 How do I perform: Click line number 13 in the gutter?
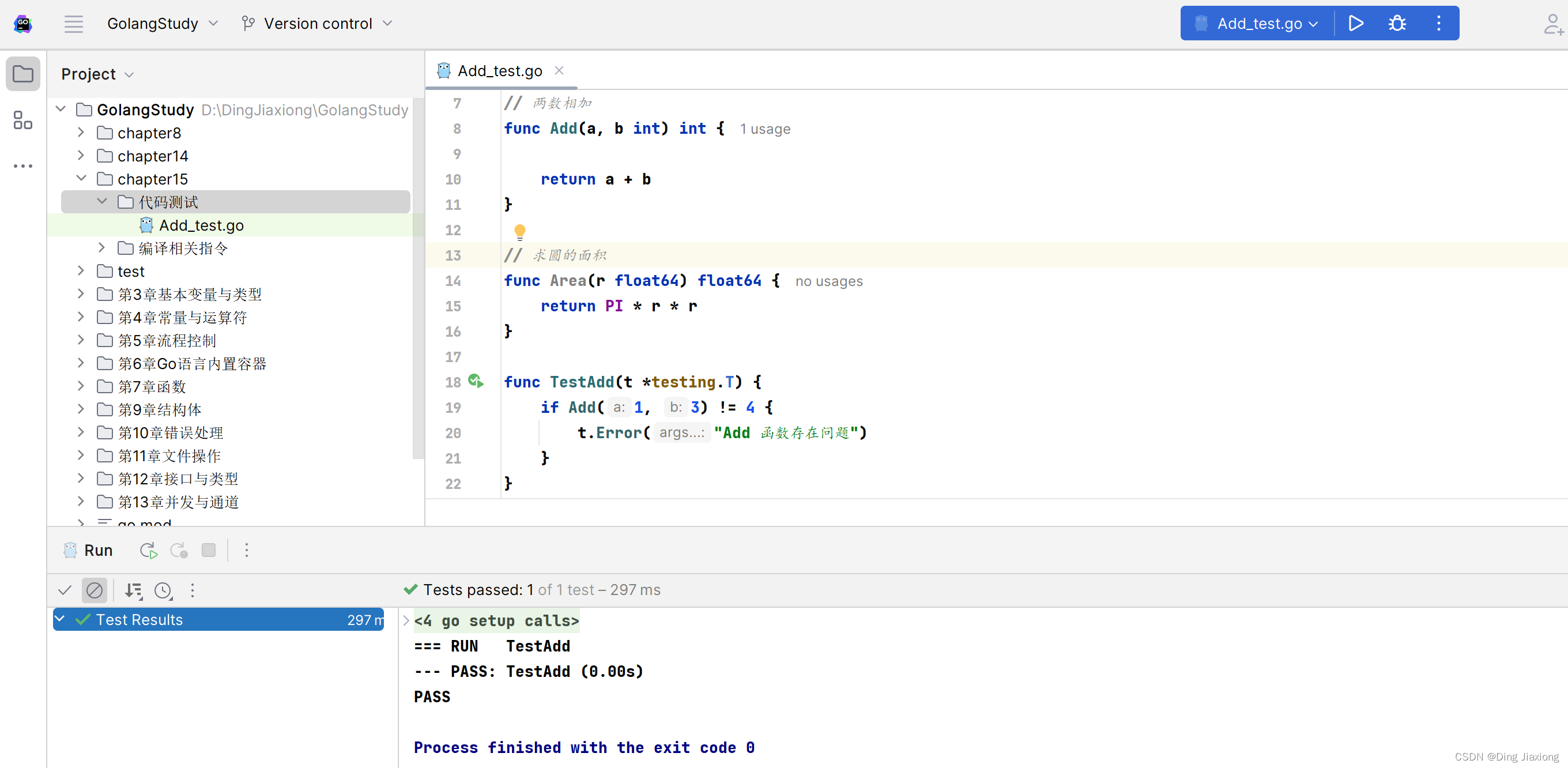point(453,256)
